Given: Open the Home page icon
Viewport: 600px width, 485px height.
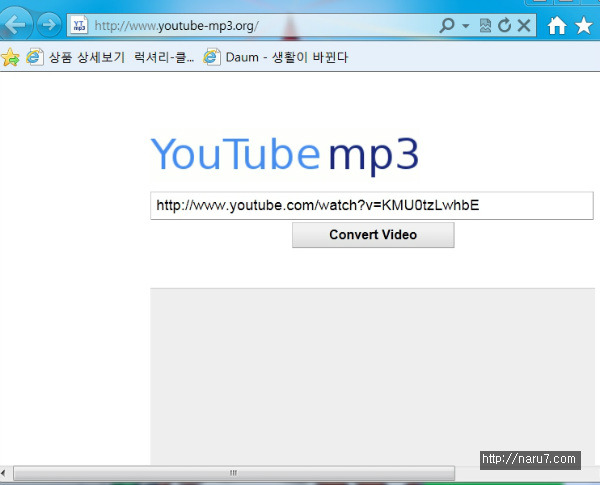Looking at the screenshot, I should pos(557,25).
